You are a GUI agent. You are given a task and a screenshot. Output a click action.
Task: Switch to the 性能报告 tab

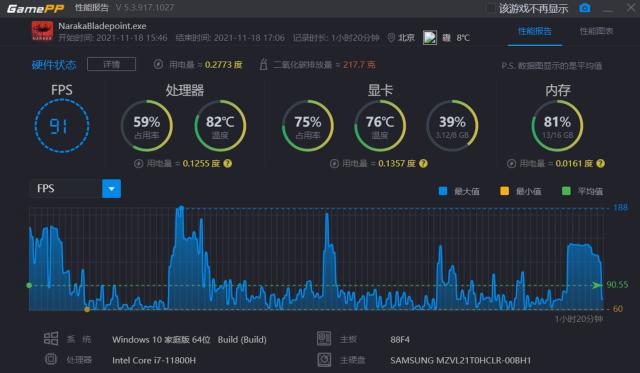tap(535, 31)
